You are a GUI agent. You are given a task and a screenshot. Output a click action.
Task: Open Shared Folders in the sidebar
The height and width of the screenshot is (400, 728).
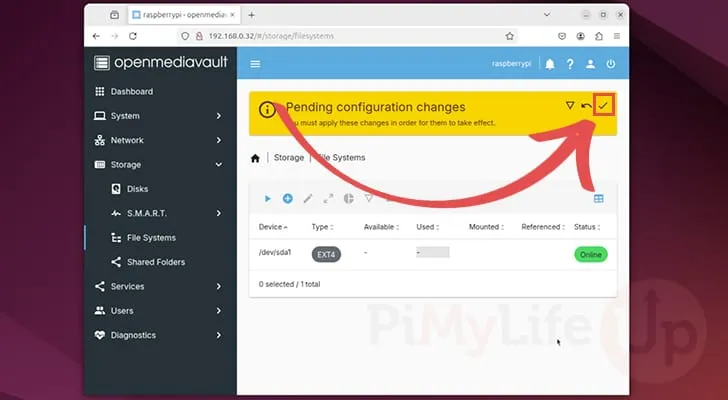160,262
